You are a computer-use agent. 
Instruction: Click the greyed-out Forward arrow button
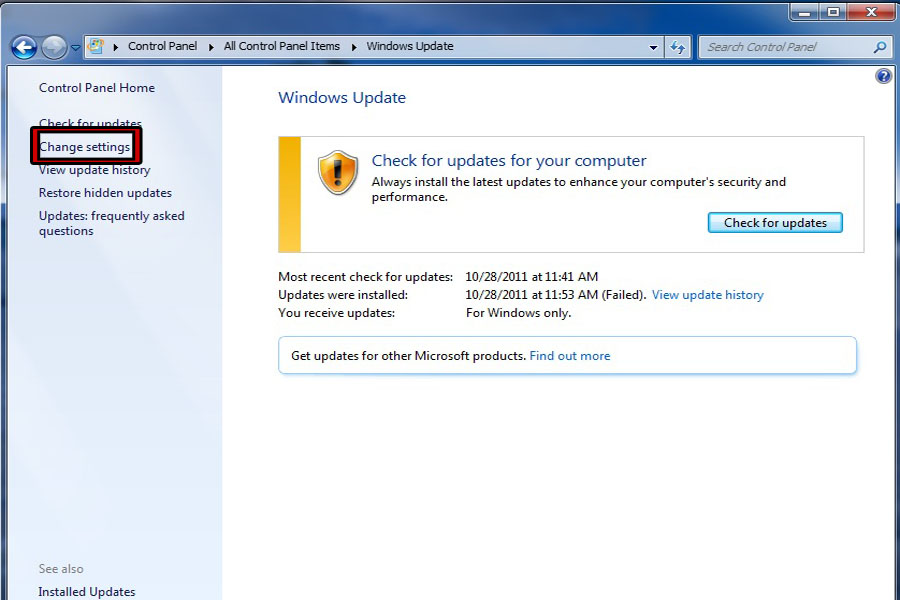coord(54,48)
